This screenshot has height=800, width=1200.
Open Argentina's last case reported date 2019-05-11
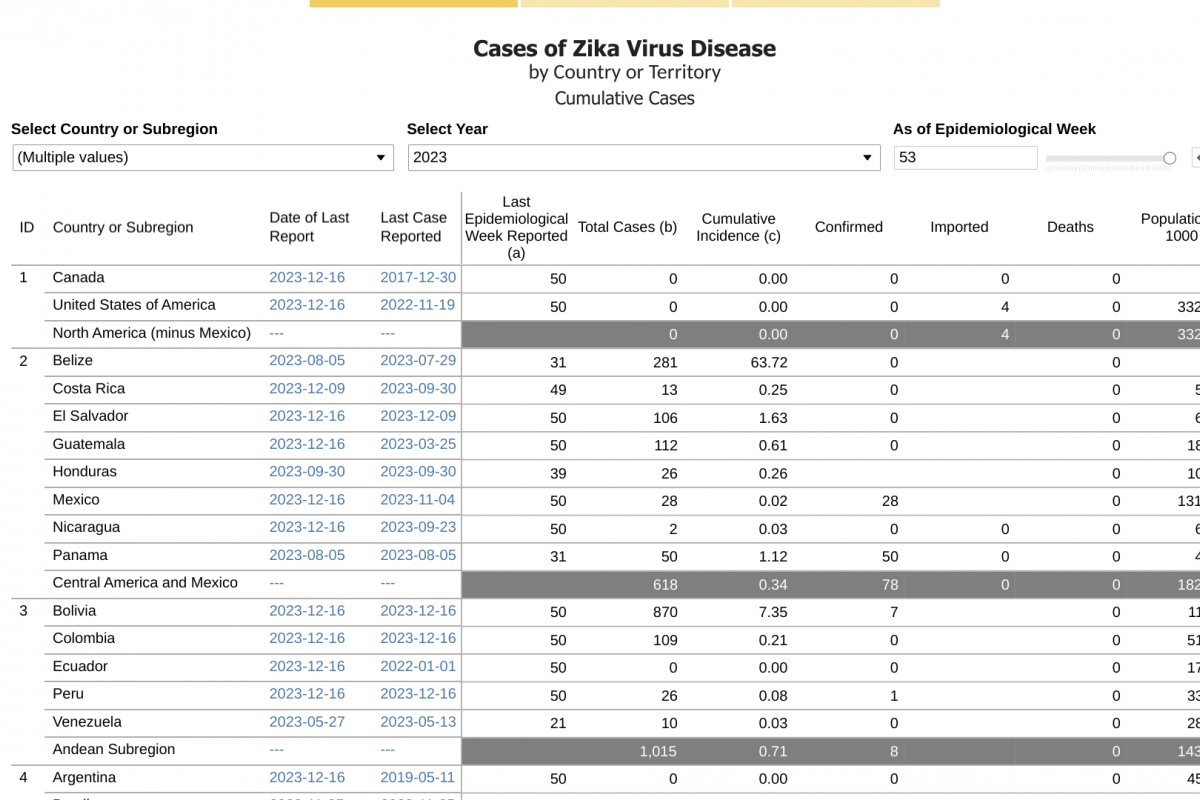tap(417, 778)
